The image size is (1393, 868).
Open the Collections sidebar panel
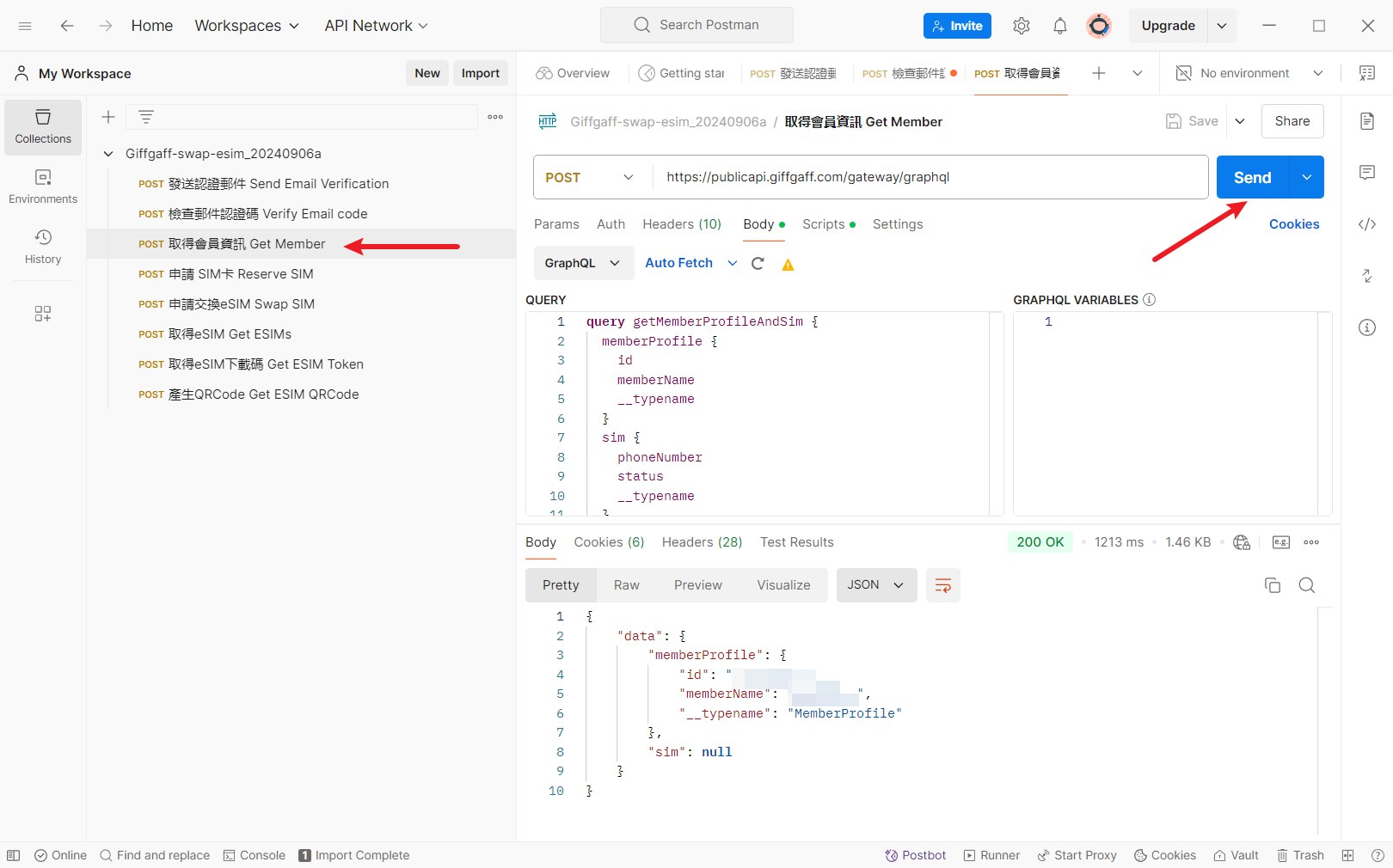click(x=43, y=126)
